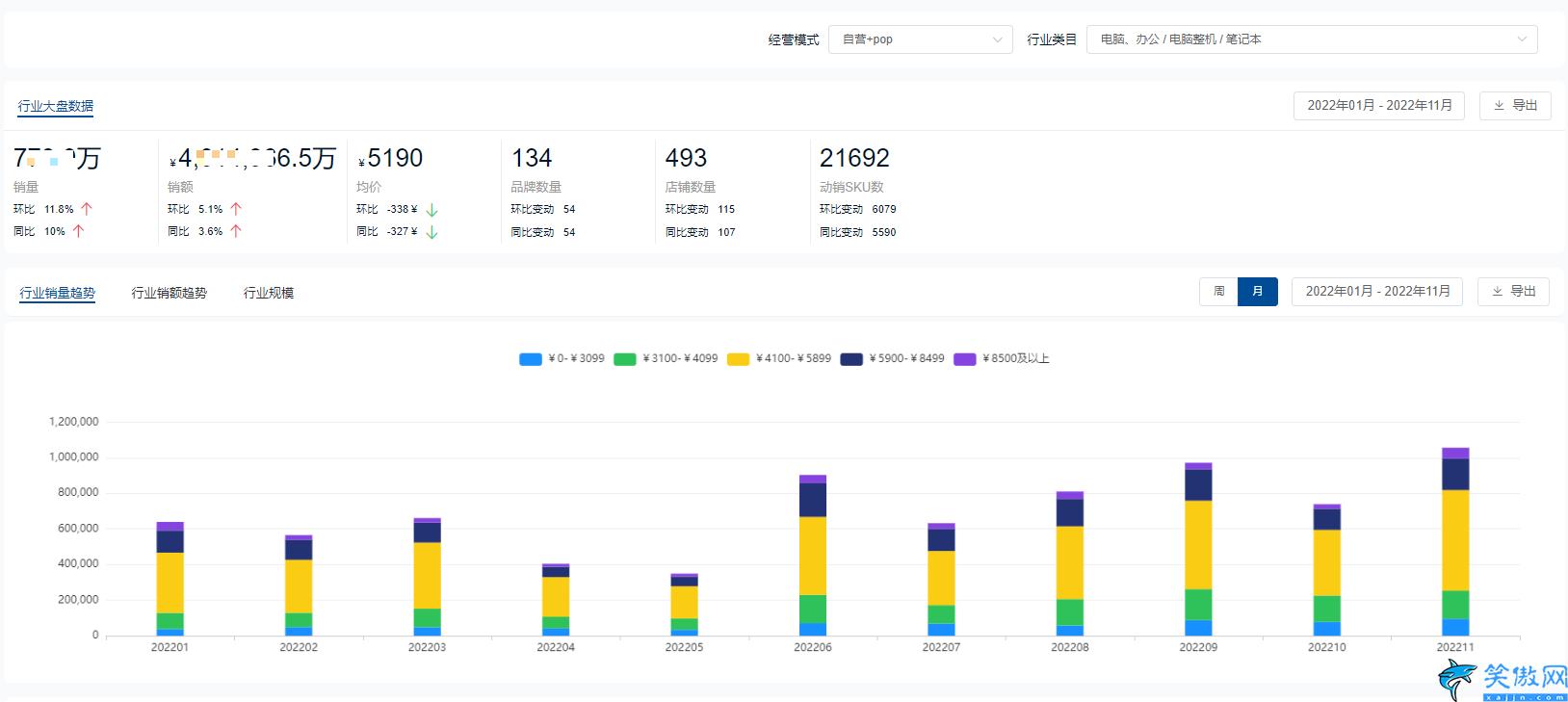Toggle the chart to monthly view 月

[x=1258, y=292]
